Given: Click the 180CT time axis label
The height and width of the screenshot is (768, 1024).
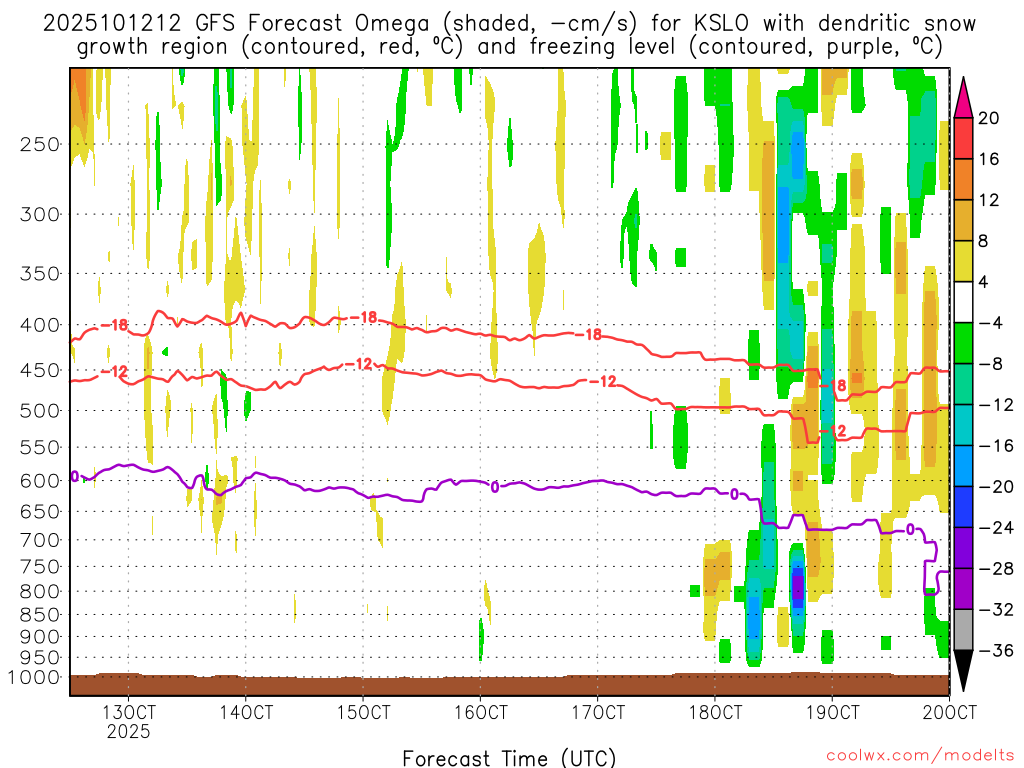Looking at the screenshot, I should pos(714,712).
